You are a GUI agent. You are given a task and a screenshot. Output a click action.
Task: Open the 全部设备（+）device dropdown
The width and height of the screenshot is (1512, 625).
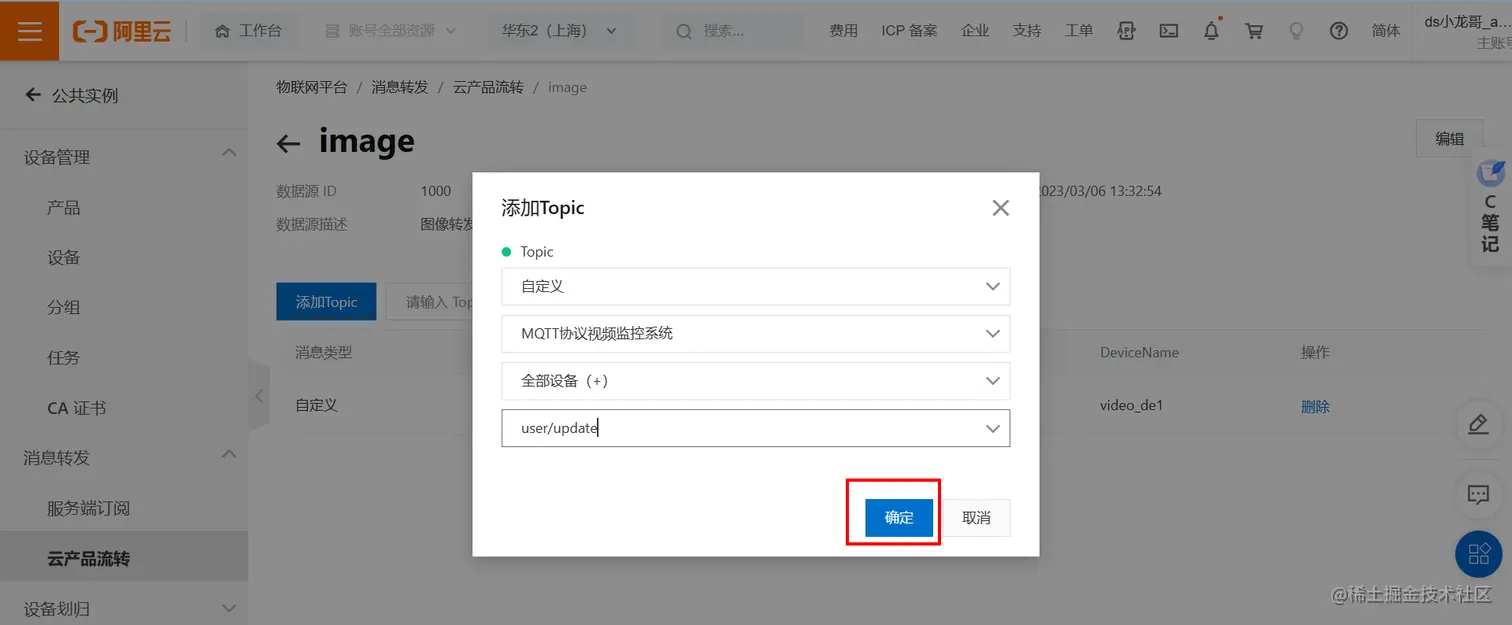(x=756, y=381)
